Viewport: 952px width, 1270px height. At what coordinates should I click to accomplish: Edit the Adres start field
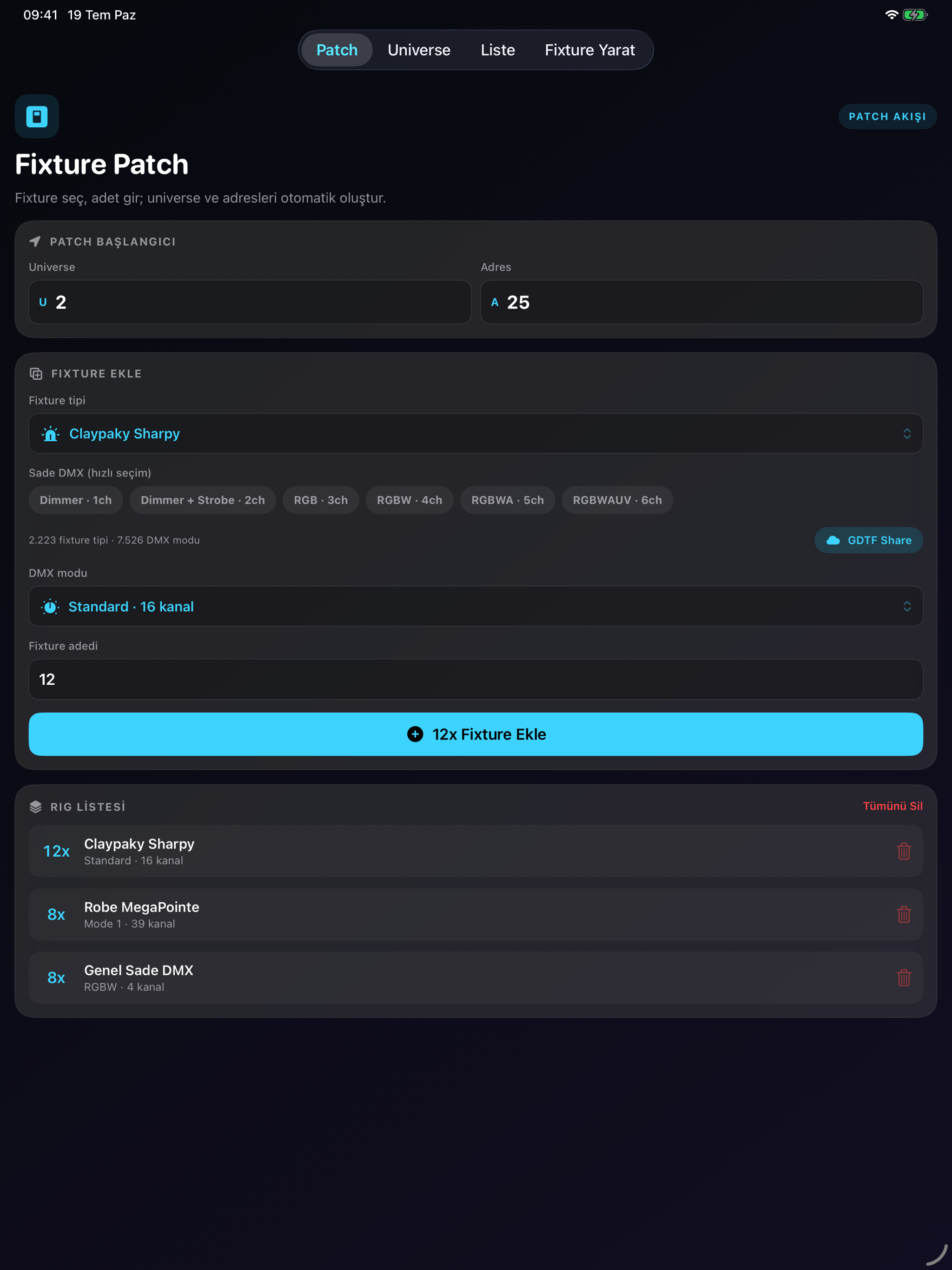(x=701, y=302)
